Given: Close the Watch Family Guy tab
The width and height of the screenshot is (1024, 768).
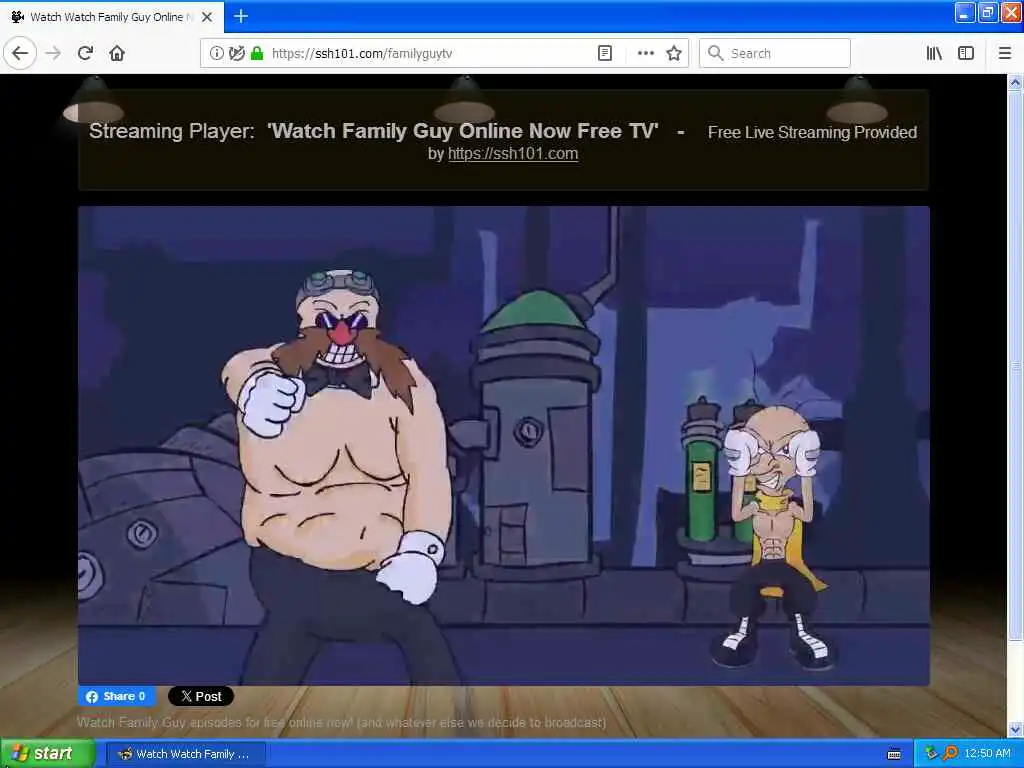Looking at the screenshot, I should (x=207, y=17).
